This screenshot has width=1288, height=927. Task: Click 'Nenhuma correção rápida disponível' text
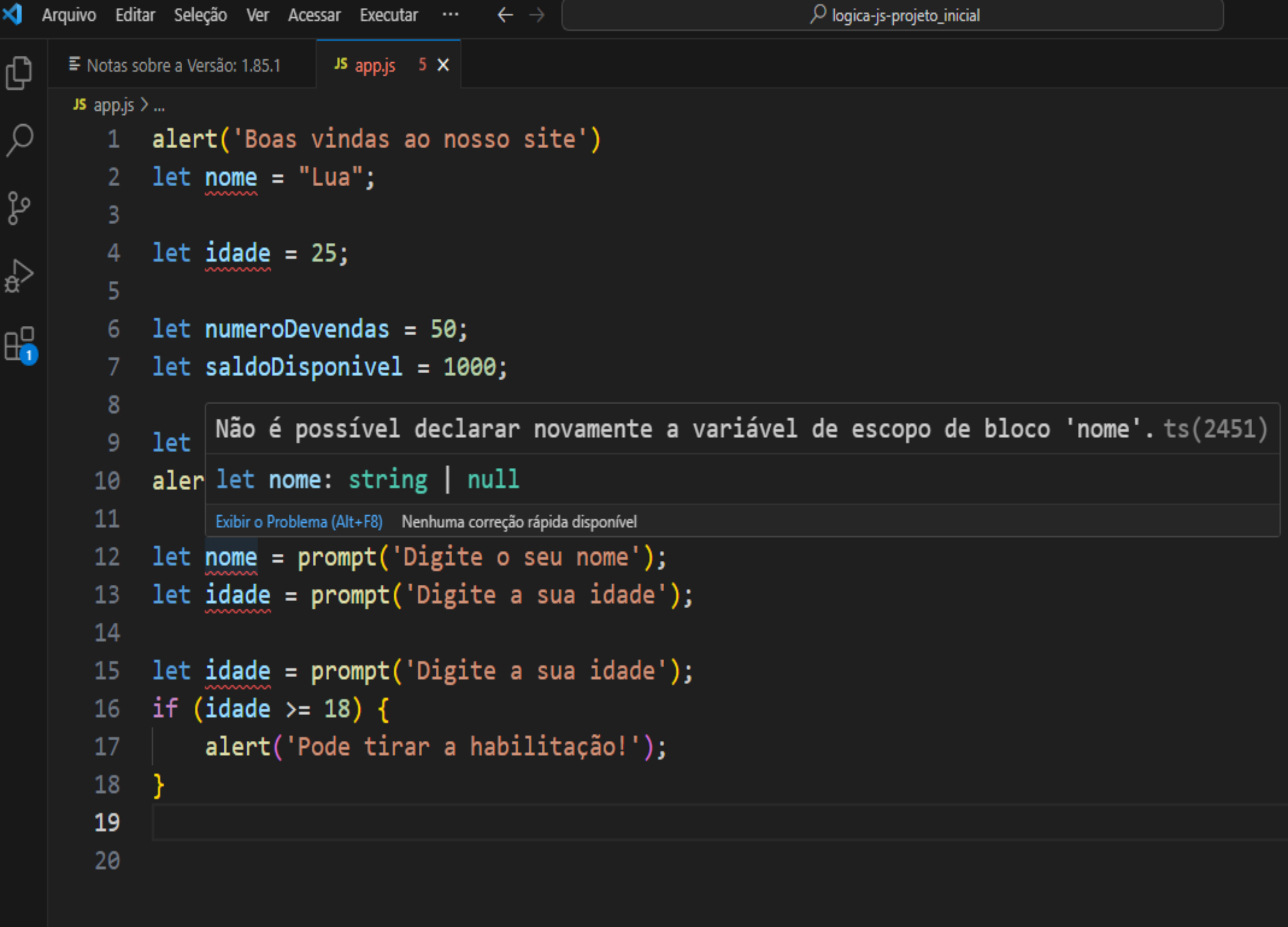[519, 521]
